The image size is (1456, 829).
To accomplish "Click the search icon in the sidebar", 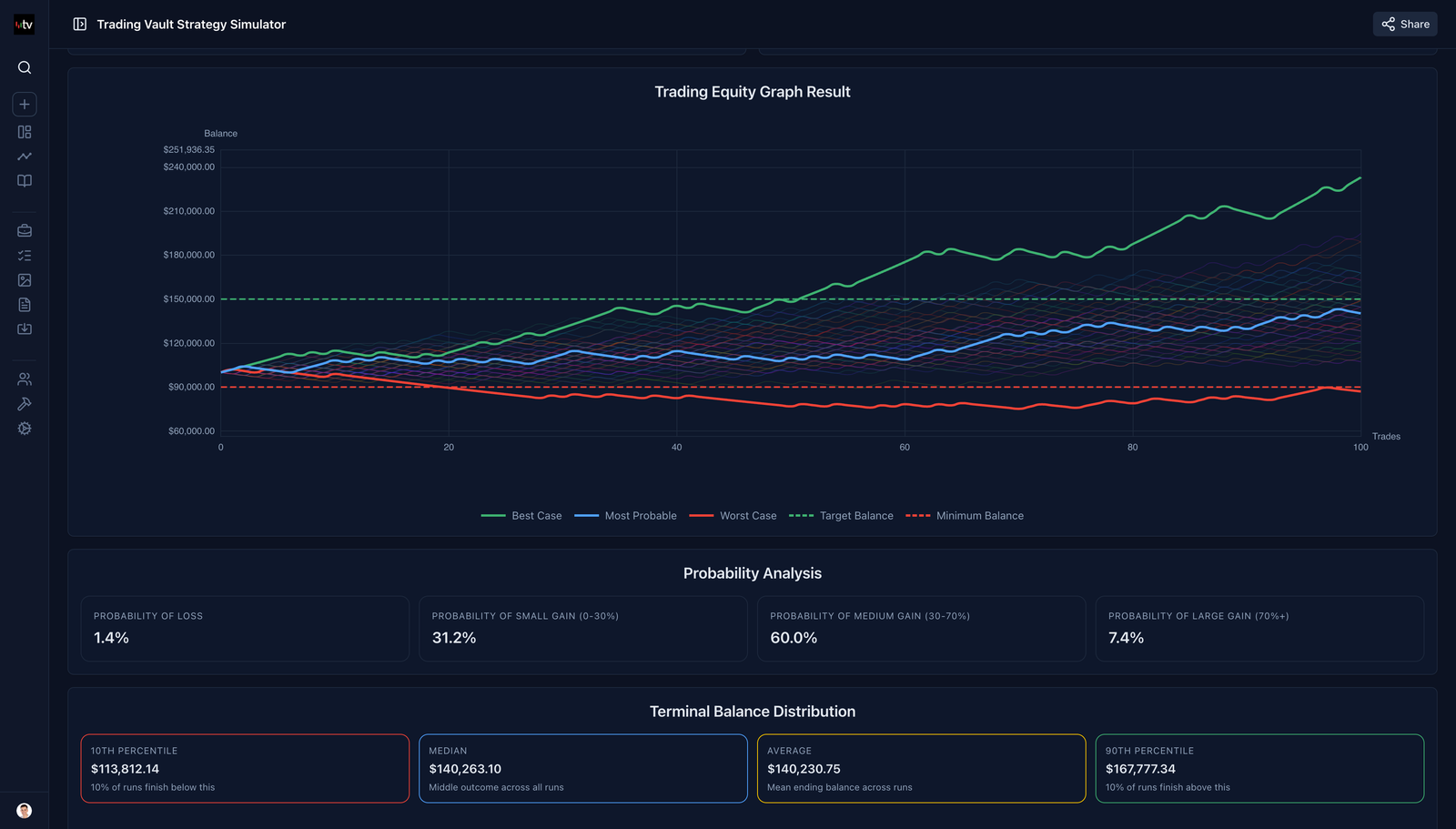I will coord(25,67).
